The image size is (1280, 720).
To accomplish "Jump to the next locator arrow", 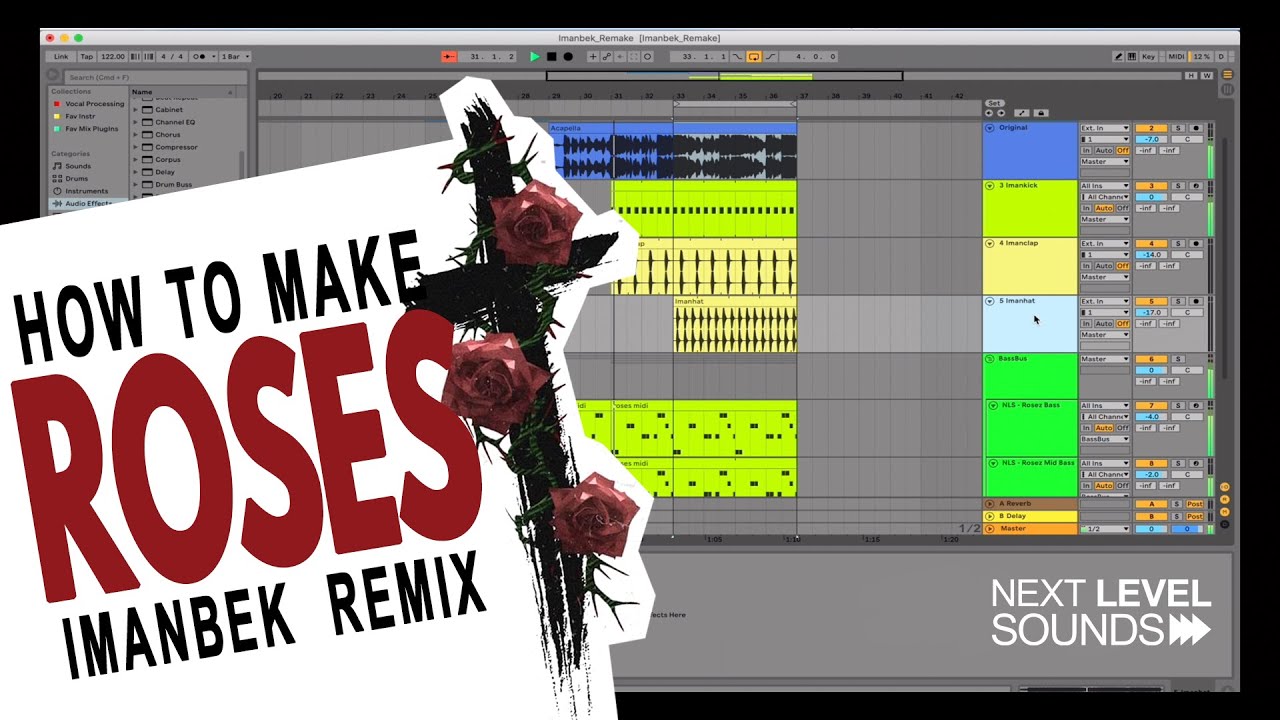I will pos(1001,113).
